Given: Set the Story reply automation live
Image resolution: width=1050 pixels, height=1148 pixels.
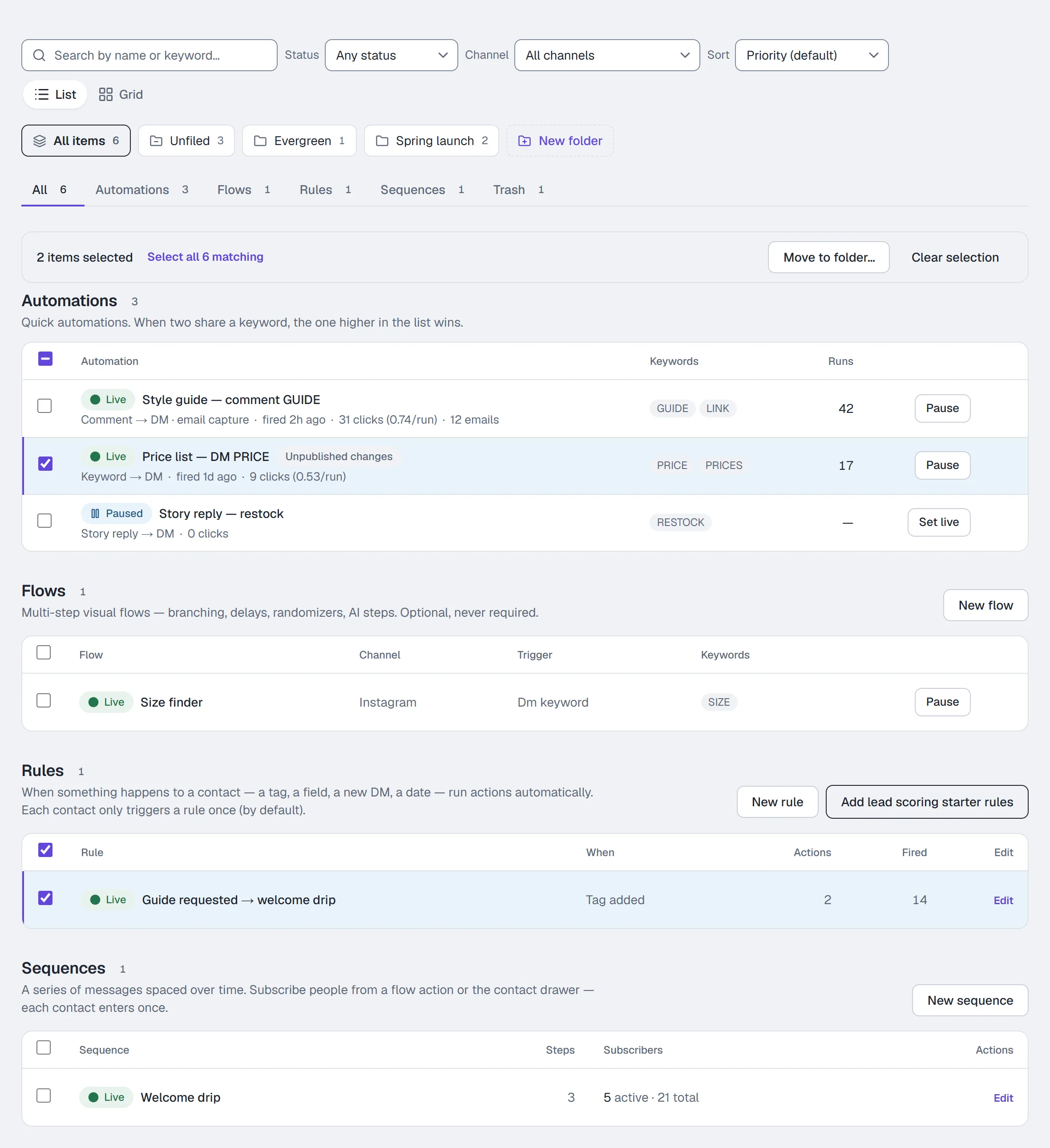Looking at the screenshot, I should click(x=939, y=522).
